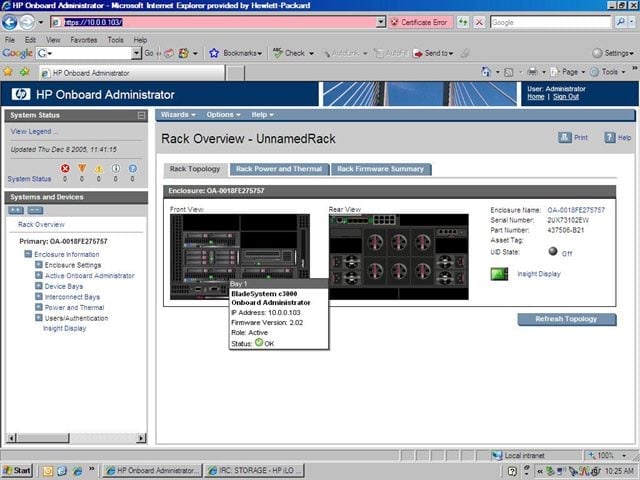Click the unknown question status icon
Viewport: 640px width, 480px height.
[133, 168]
